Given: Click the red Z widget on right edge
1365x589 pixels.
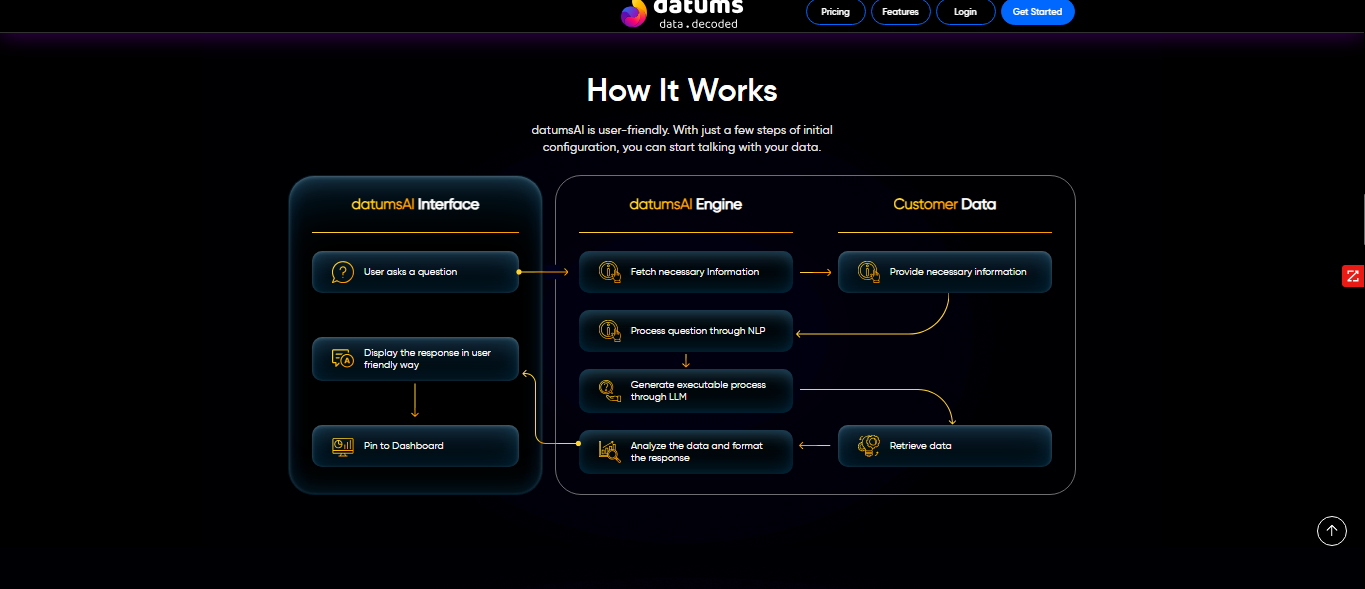Looking at the screenshot, I should [x=1353, y=276].
